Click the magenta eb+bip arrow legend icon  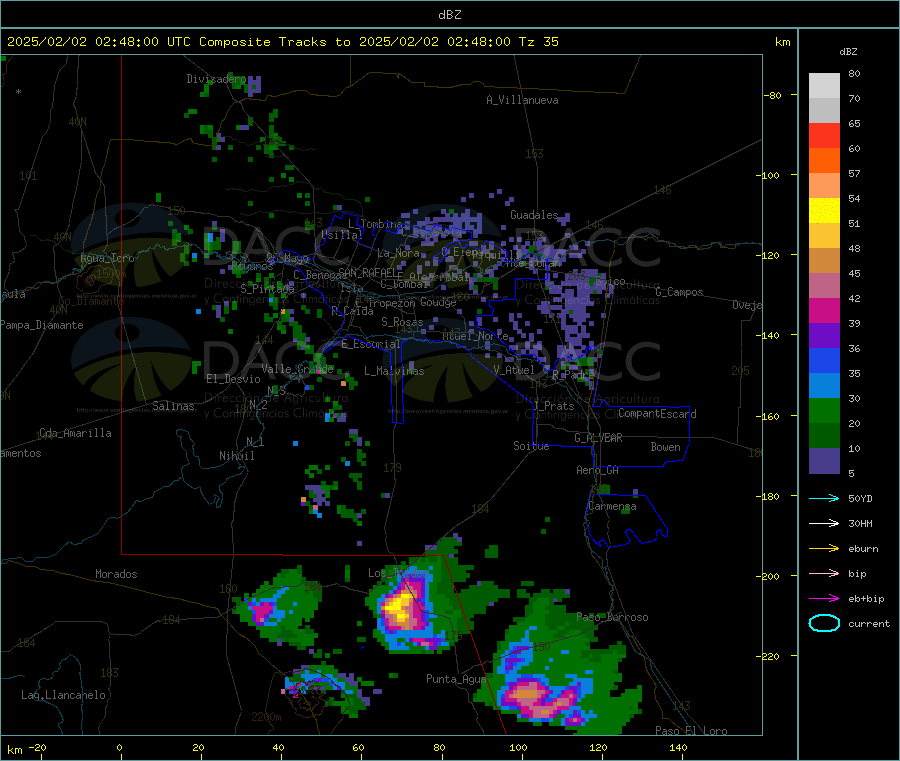(824, 599)
